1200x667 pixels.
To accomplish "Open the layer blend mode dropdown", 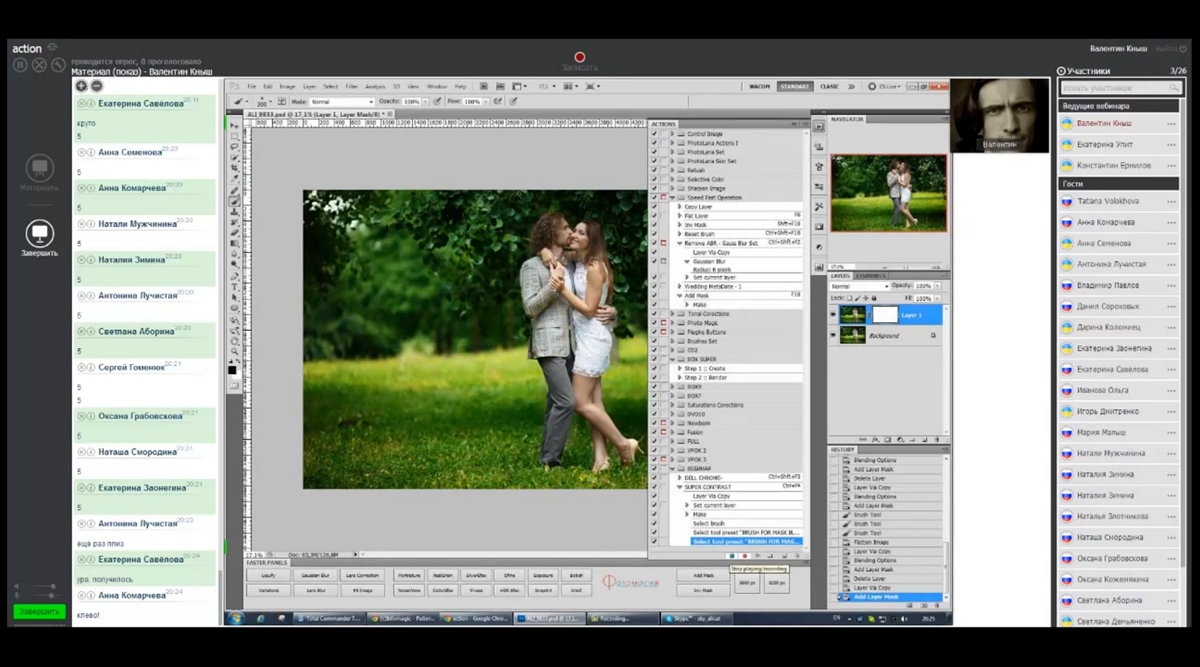I will tap(859, 286).
